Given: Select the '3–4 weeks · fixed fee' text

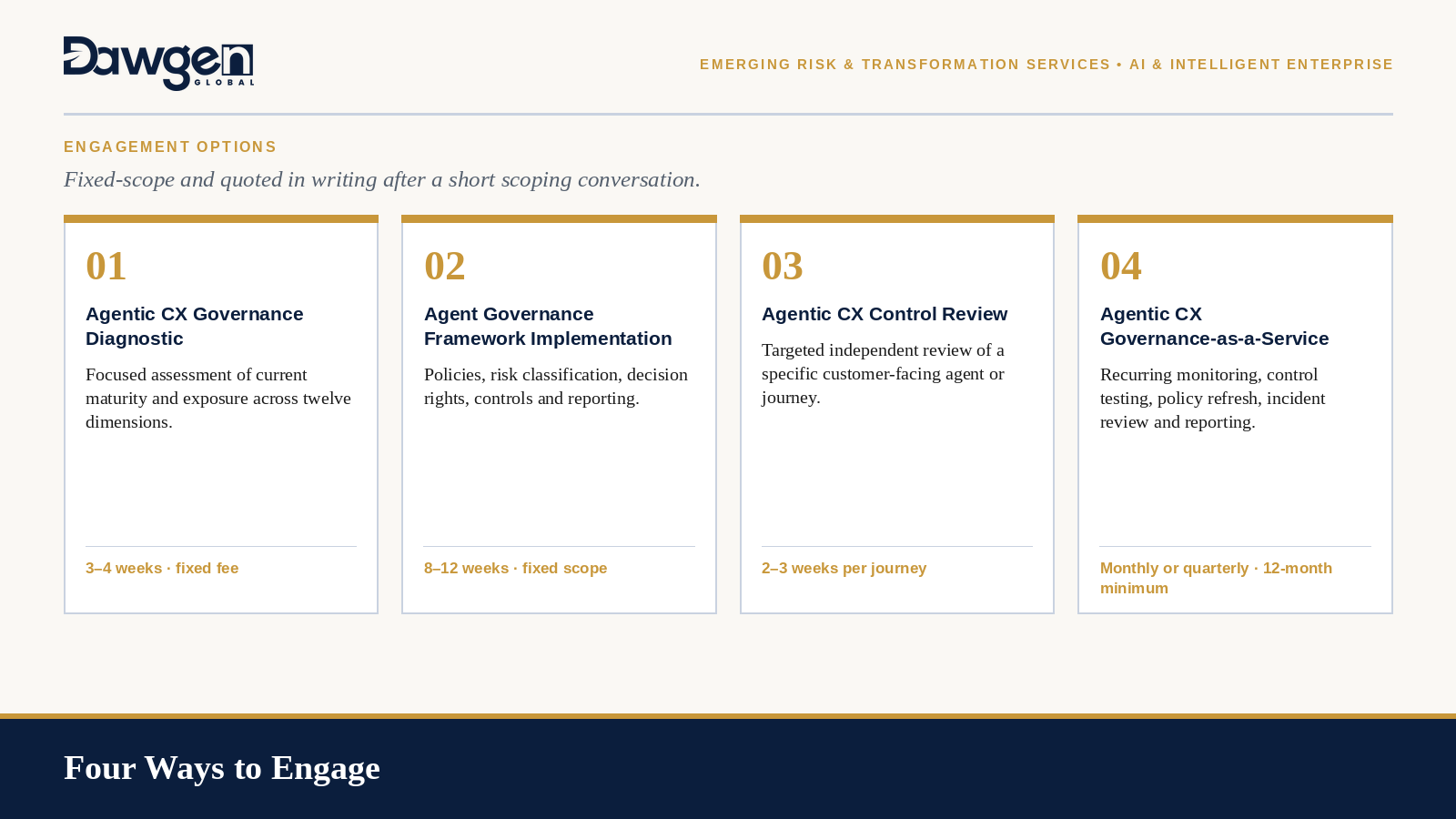Looking at the screenshot, I should pyautogui.click(x=162, y=568).
